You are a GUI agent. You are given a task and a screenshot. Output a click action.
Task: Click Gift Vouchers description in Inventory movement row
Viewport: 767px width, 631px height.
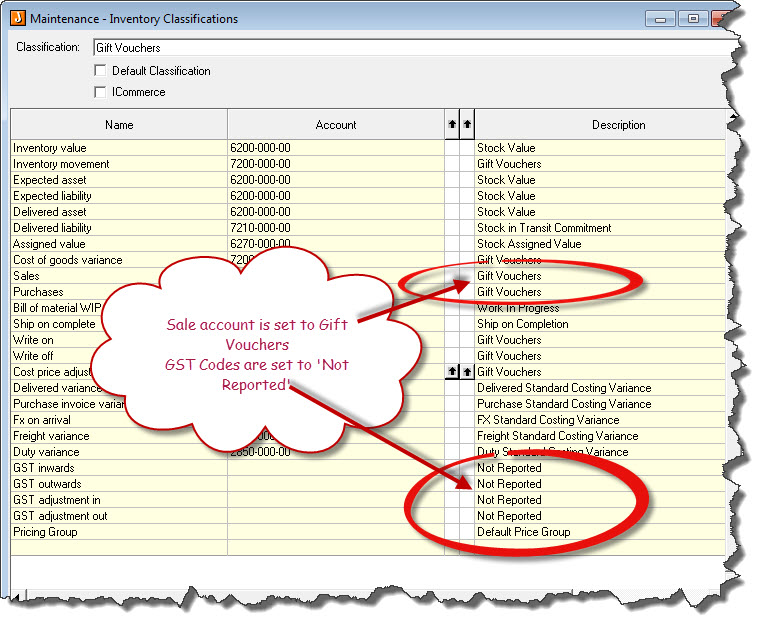[x=509, y=164]
